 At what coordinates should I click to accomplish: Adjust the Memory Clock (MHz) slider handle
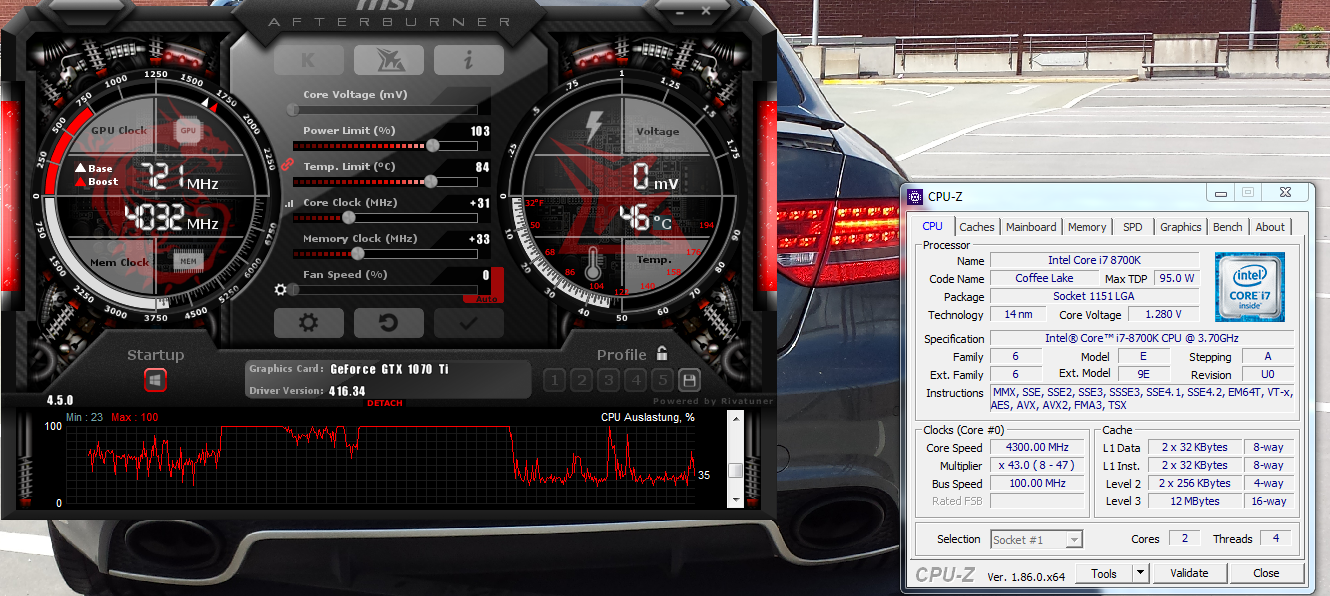click(357, 253)
